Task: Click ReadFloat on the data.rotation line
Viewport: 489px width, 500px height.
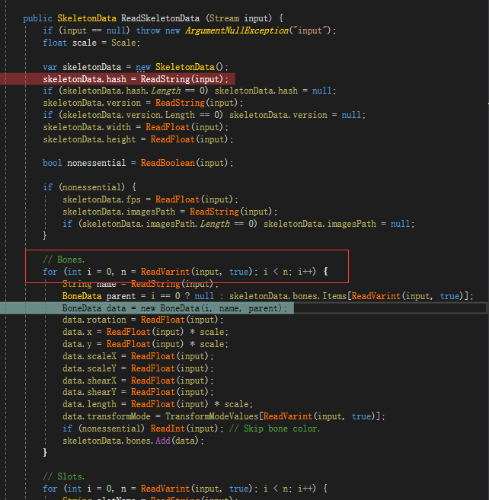Action: click(163, 320)
